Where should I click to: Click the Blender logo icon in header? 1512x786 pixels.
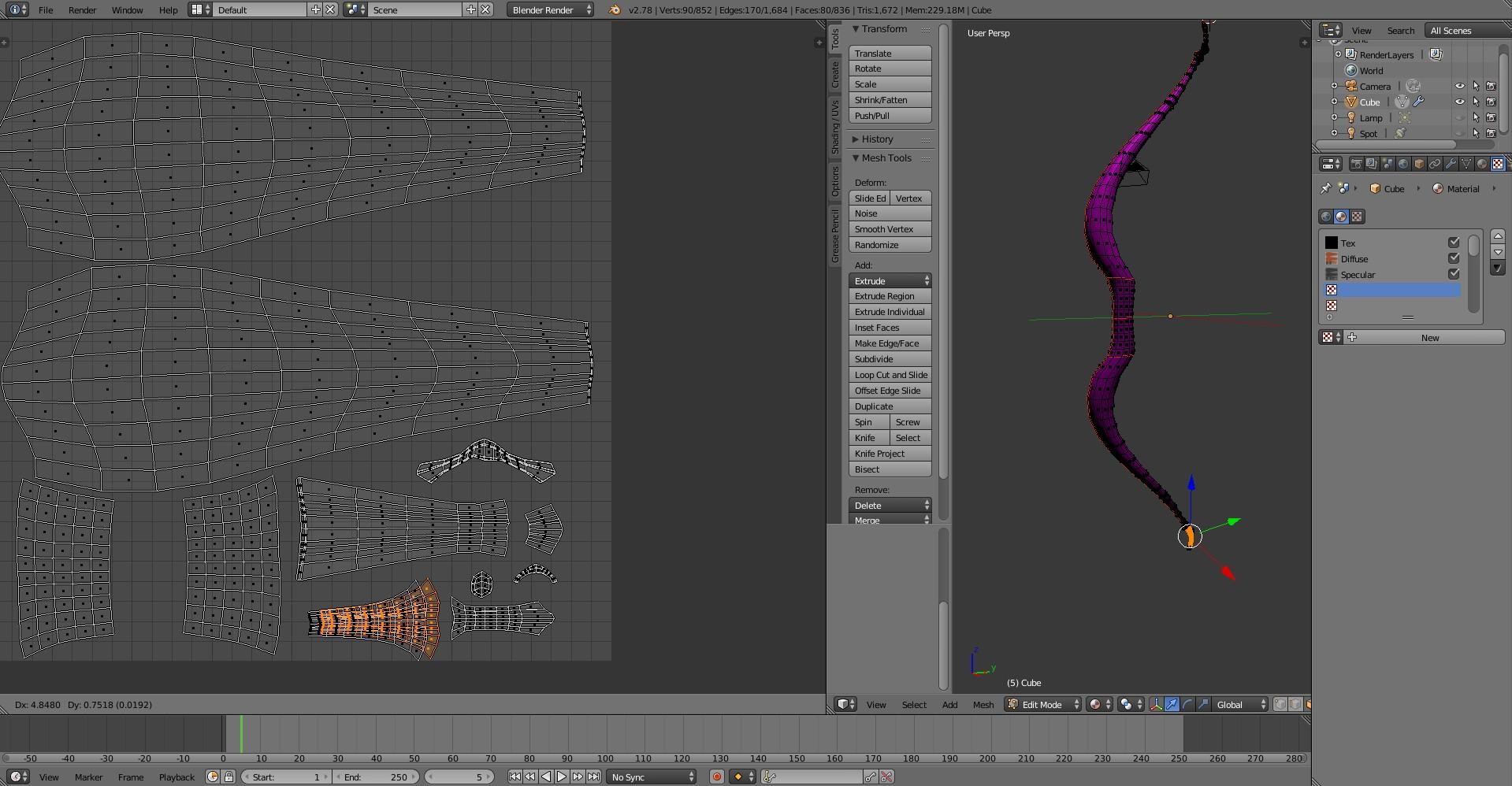(x=615, y=10)
